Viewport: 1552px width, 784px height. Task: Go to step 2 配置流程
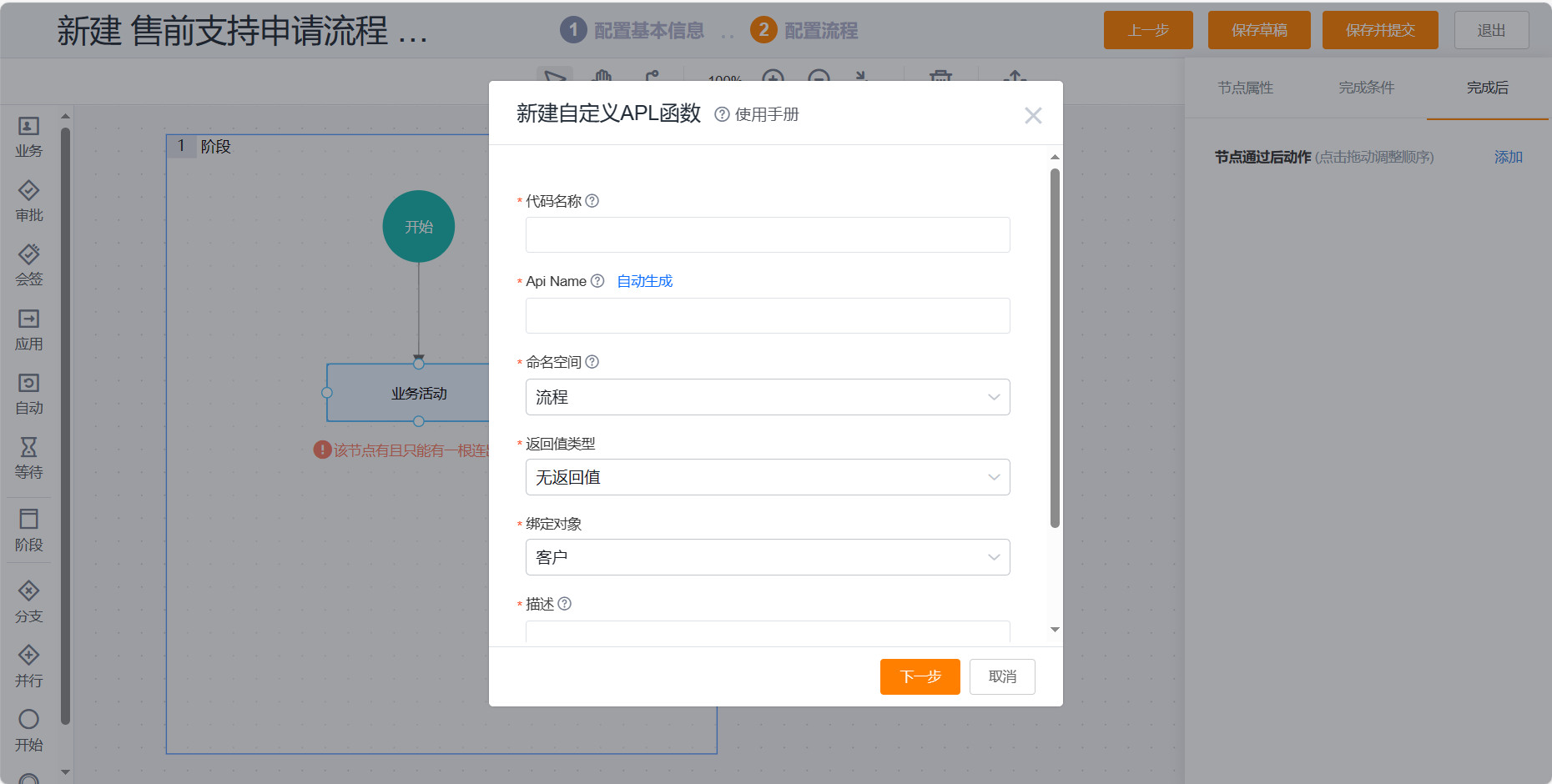pos(804,30)
